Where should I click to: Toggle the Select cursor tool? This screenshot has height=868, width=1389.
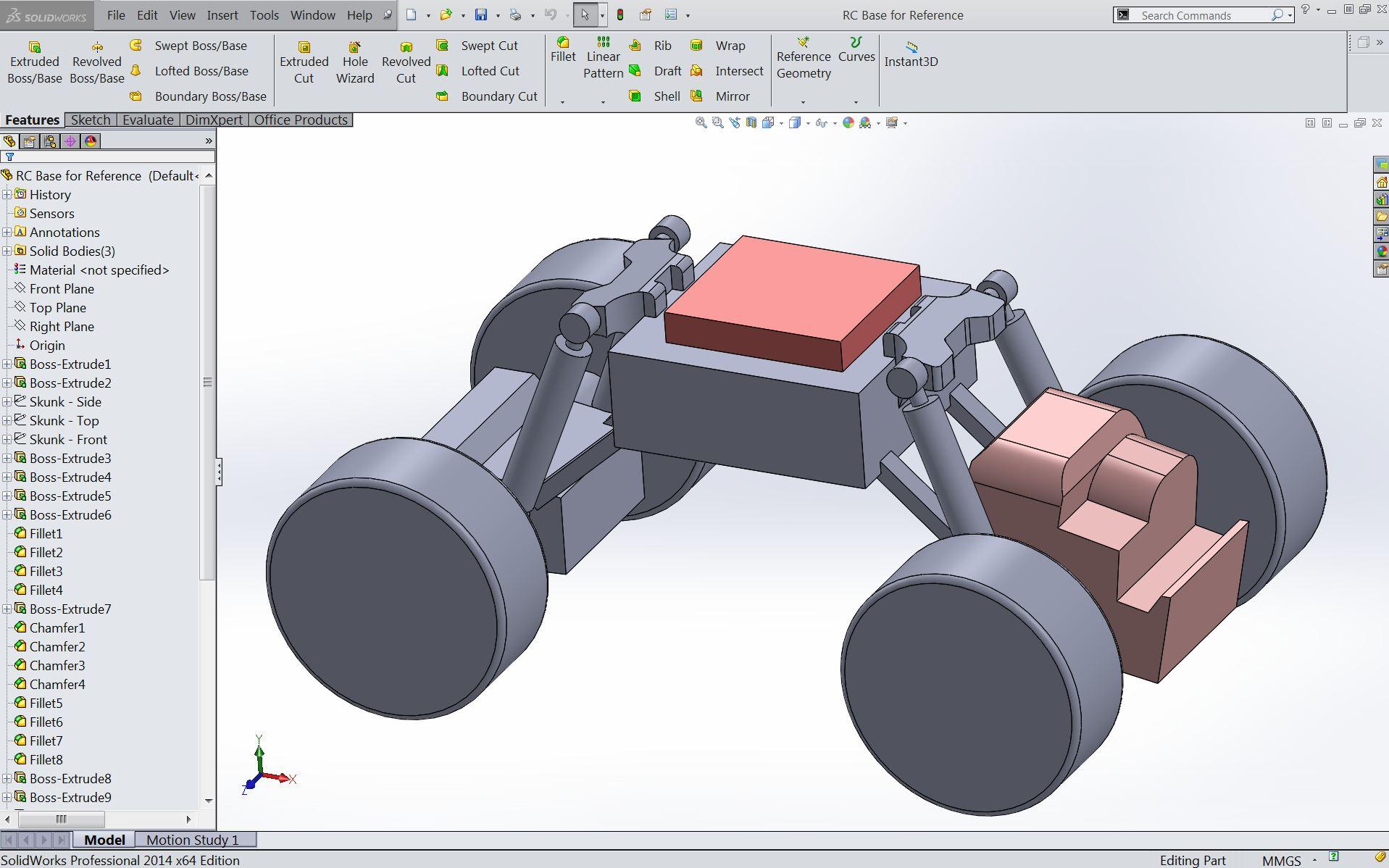click(585, 15)
